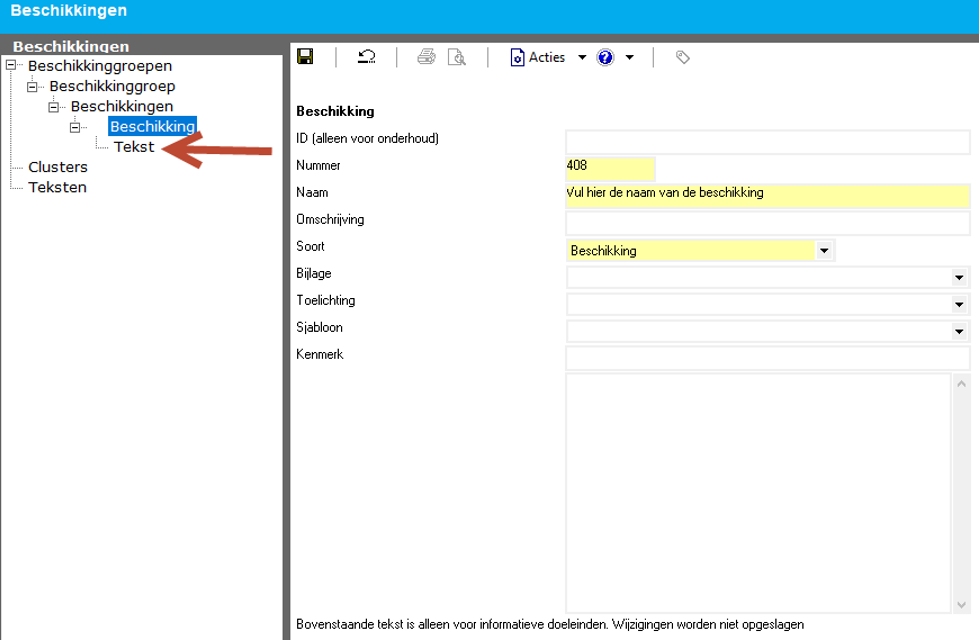The width and height of the screenshot is (980, 641).
Task: Open the Soort dropdown list
Action: 824,251
